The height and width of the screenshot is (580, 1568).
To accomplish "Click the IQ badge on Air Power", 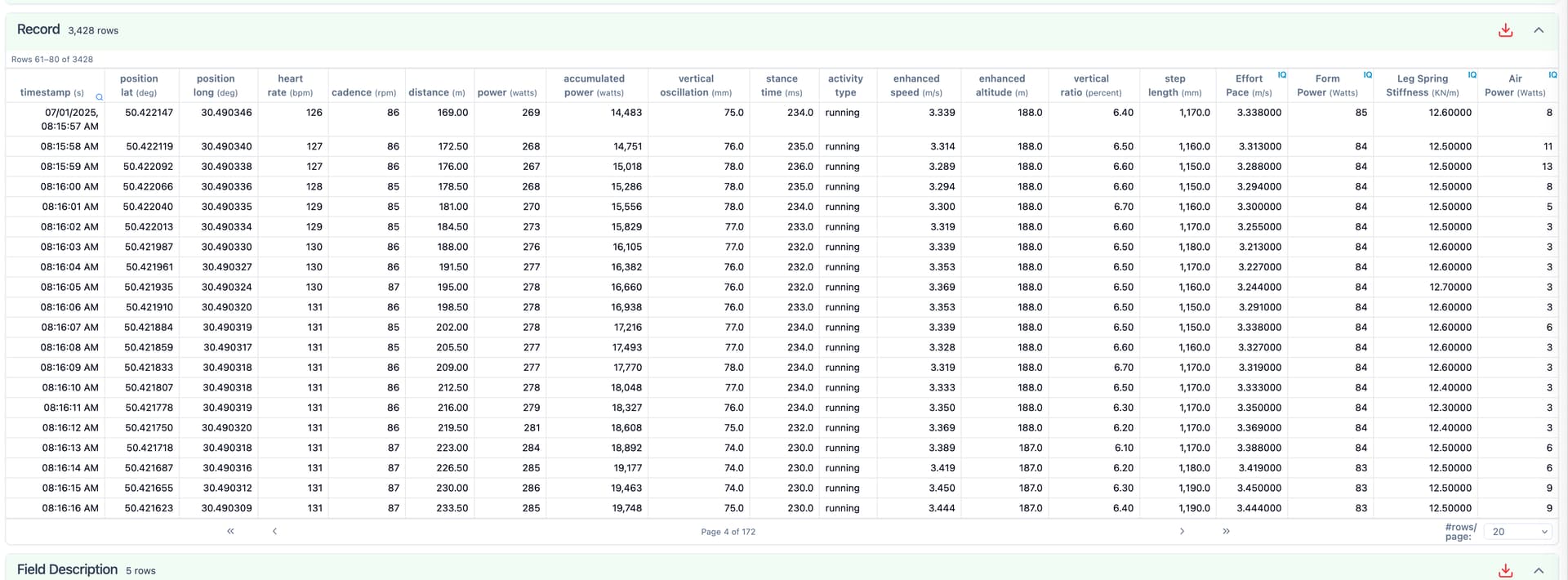I will point(1552,75).
